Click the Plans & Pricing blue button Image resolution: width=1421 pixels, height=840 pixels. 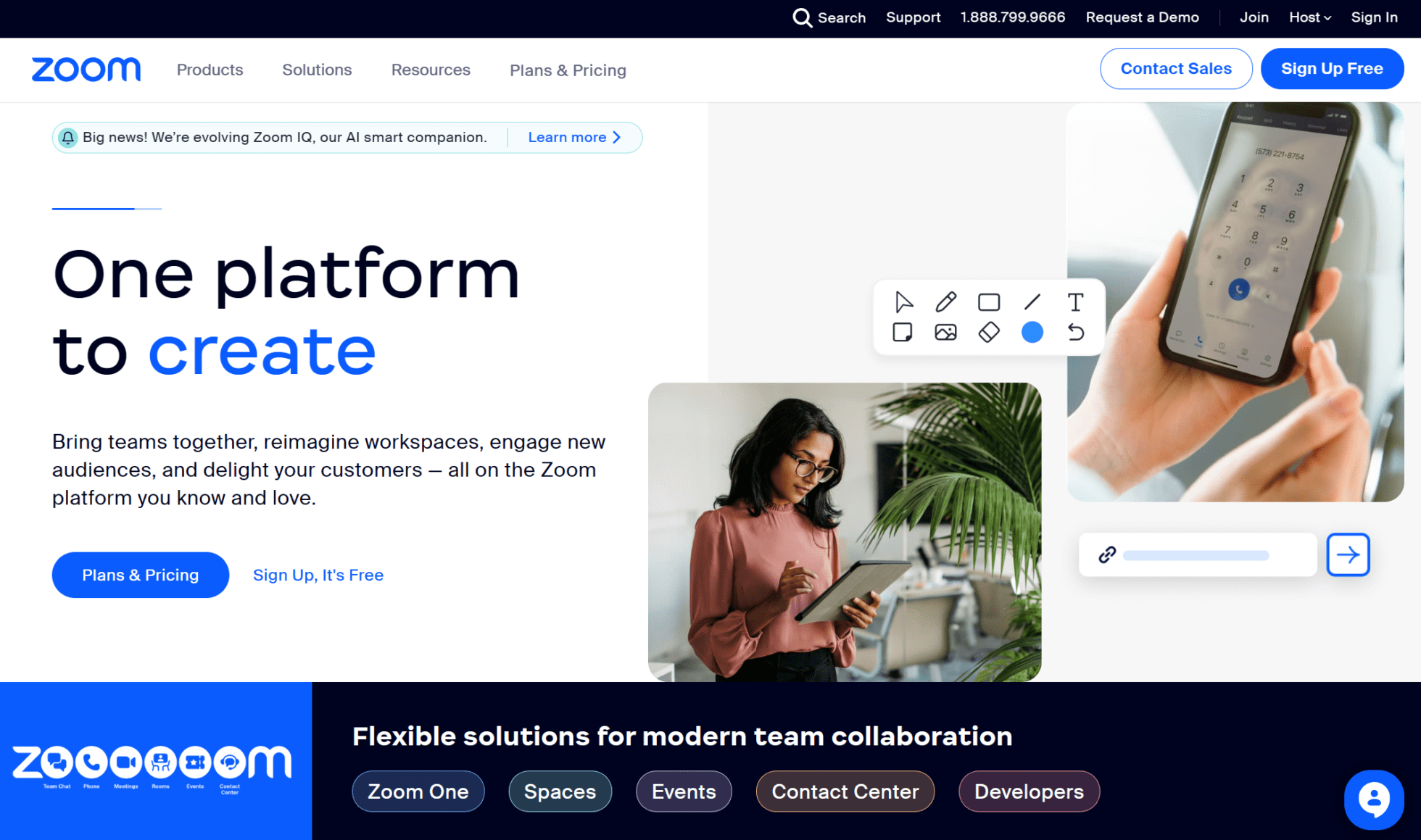tap(140, 574)
